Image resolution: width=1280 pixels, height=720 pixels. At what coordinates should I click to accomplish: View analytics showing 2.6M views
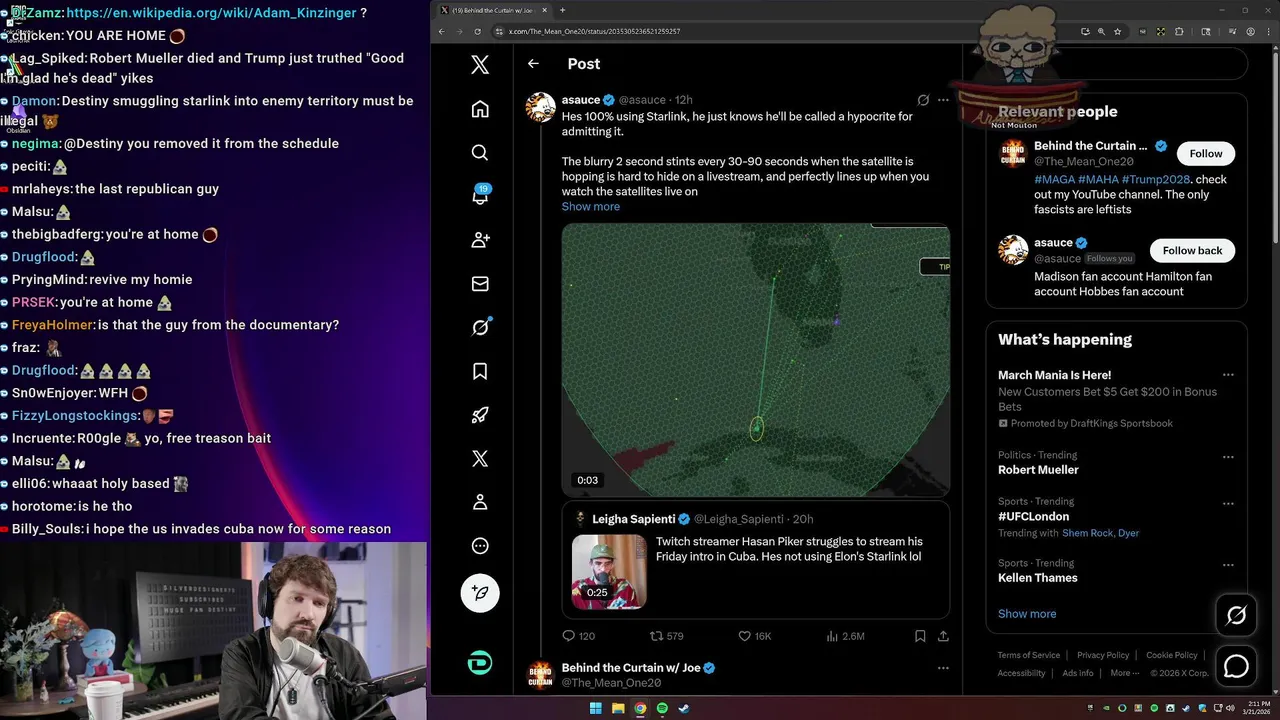(845, 636)
